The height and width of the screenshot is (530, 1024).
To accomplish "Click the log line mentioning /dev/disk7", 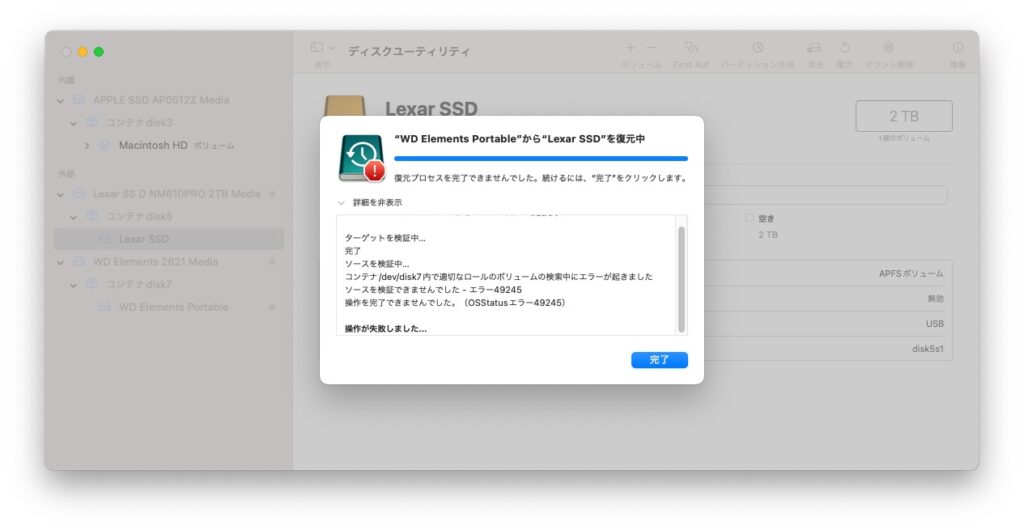I will [x=499, y=277].
